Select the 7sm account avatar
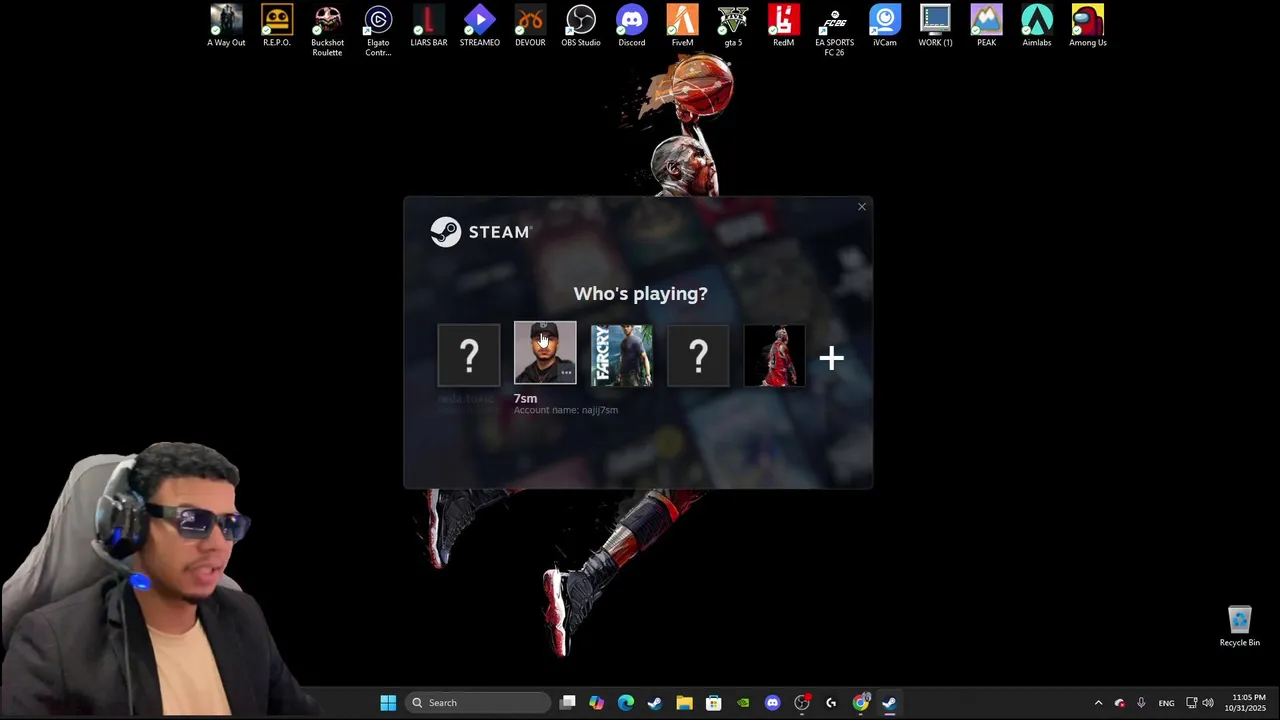 click(x=545, y=353)
